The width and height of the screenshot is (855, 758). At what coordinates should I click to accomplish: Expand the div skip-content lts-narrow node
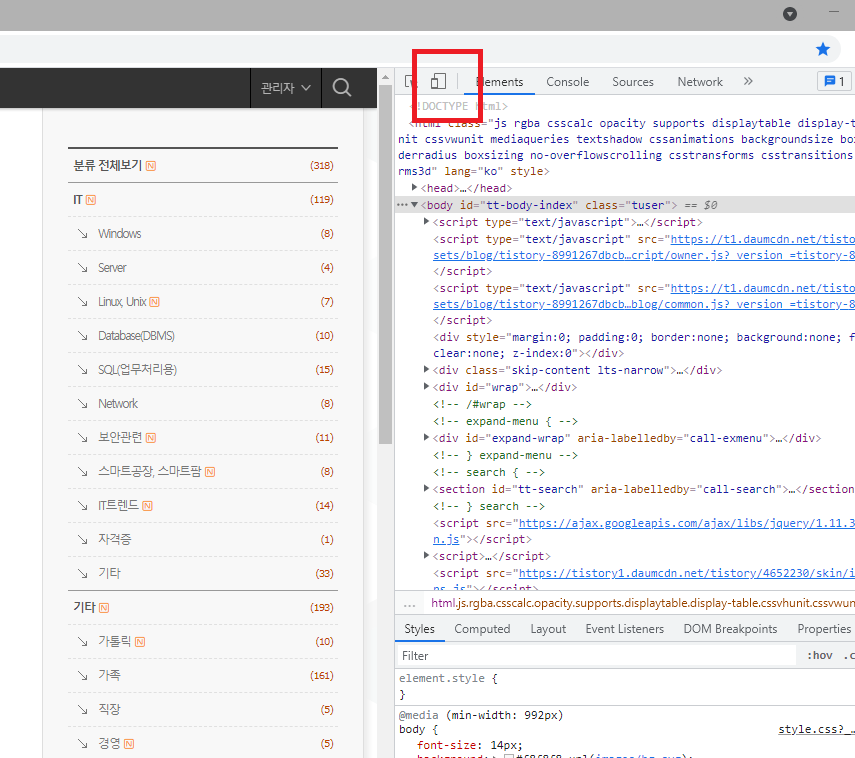pos(426,370)
